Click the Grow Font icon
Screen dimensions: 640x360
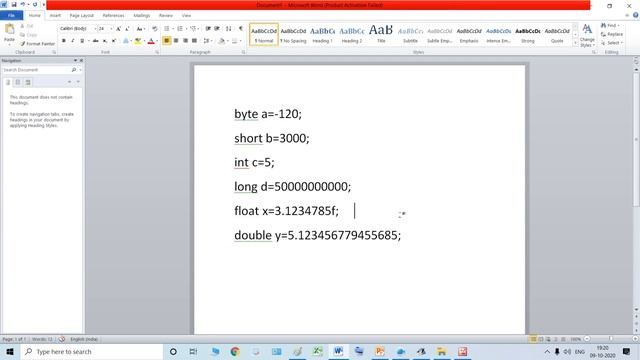coord(118,29)
